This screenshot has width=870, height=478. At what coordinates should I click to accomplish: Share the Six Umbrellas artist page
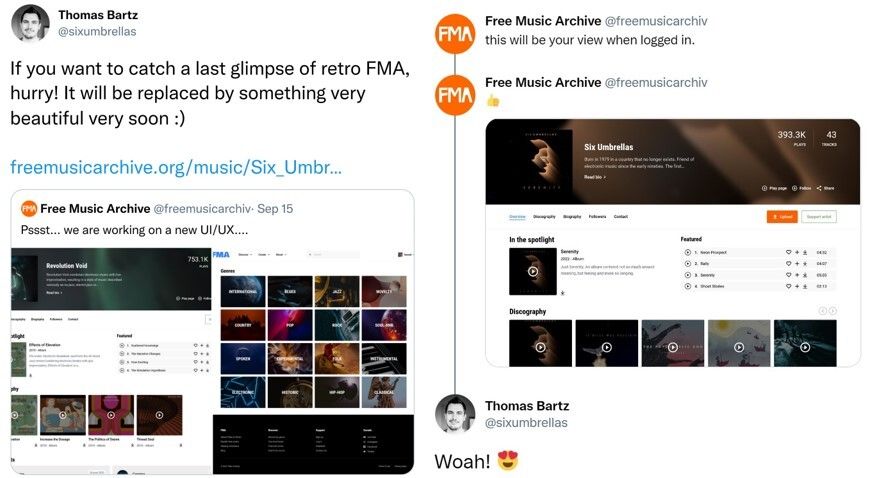pos(825,188)
